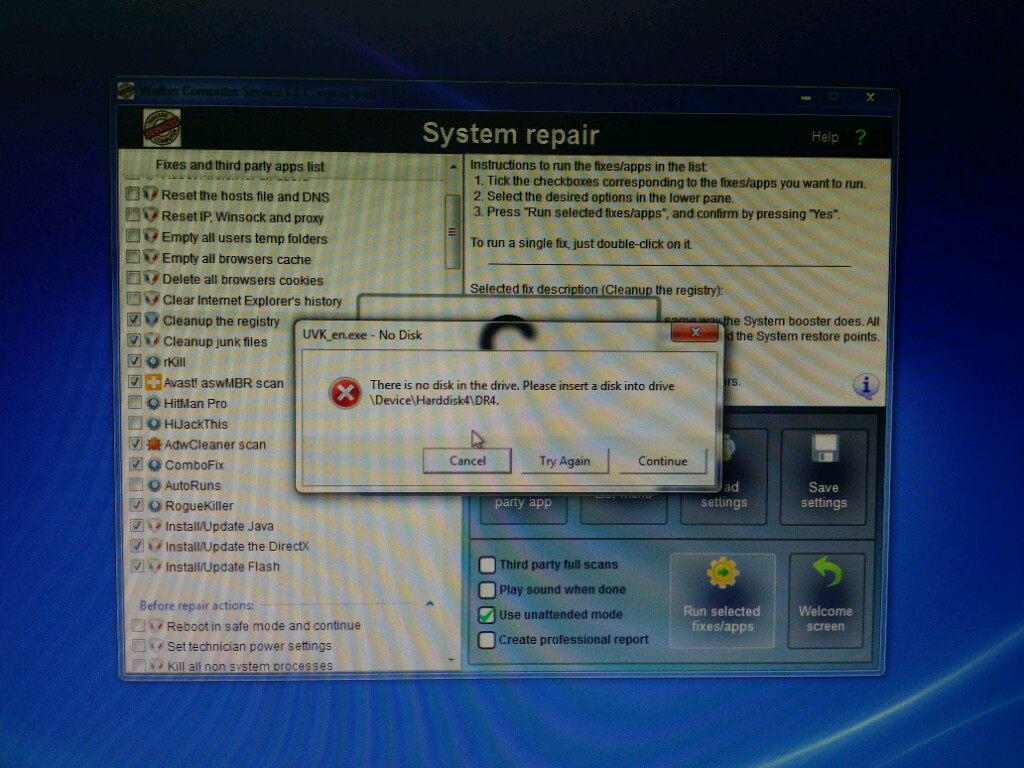Click the green arrow icon on Welcome screen
This screenshot has width=1024, height=768.
(x=827, y=571)
